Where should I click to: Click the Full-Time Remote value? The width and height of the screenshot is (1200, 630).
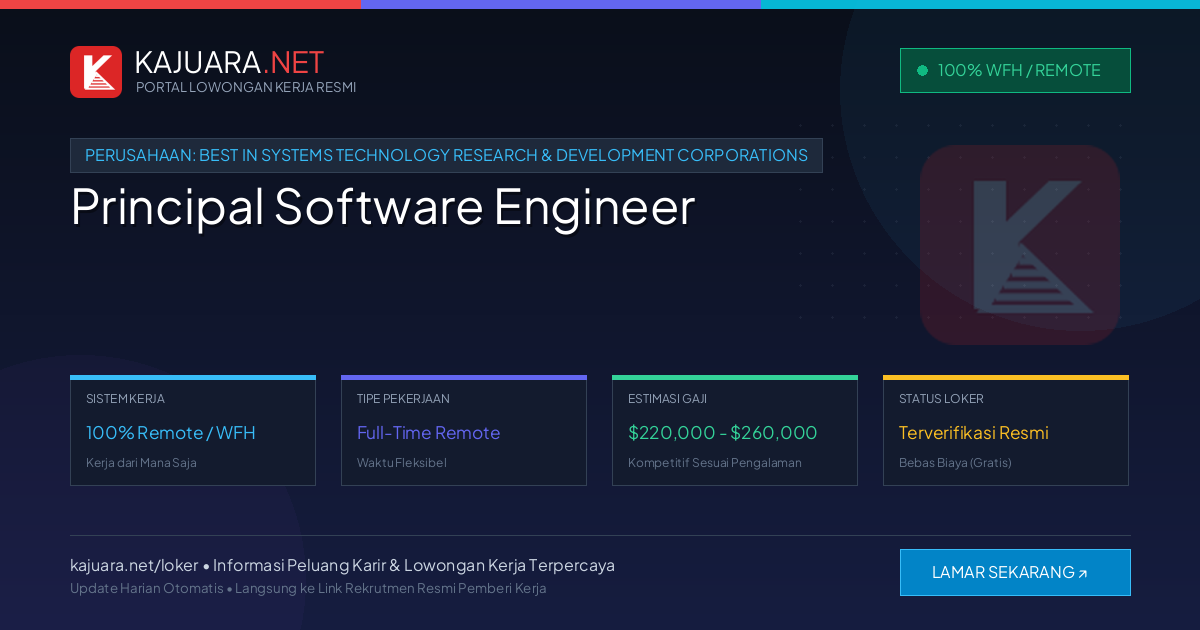(428, 433)
